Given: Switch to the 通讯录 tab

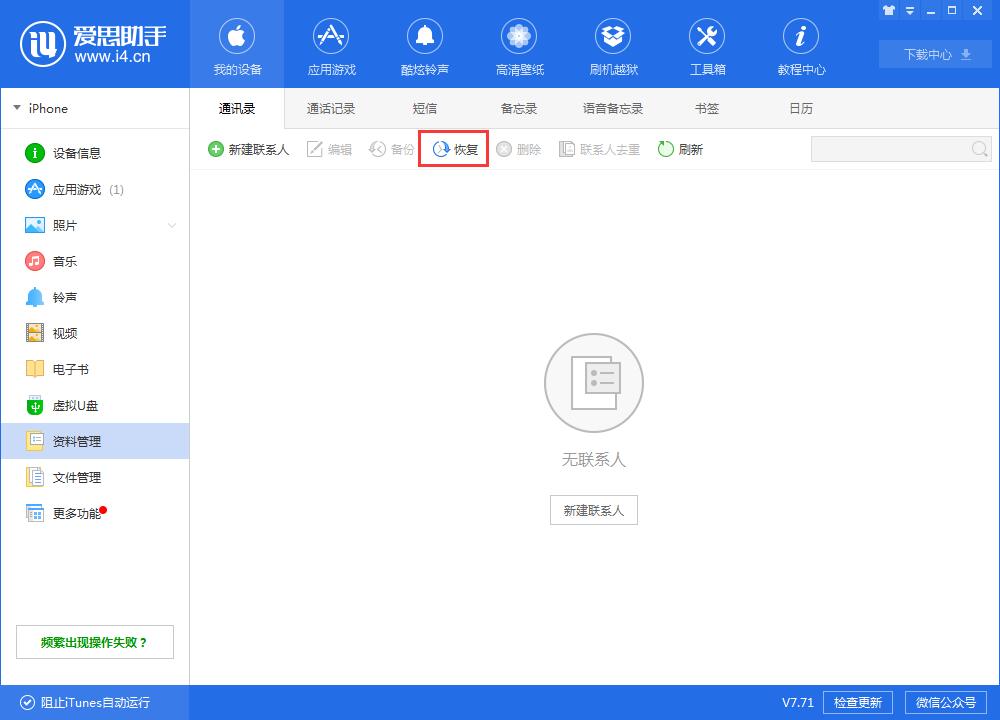Looking at the screenshot, I should [237, 108].
